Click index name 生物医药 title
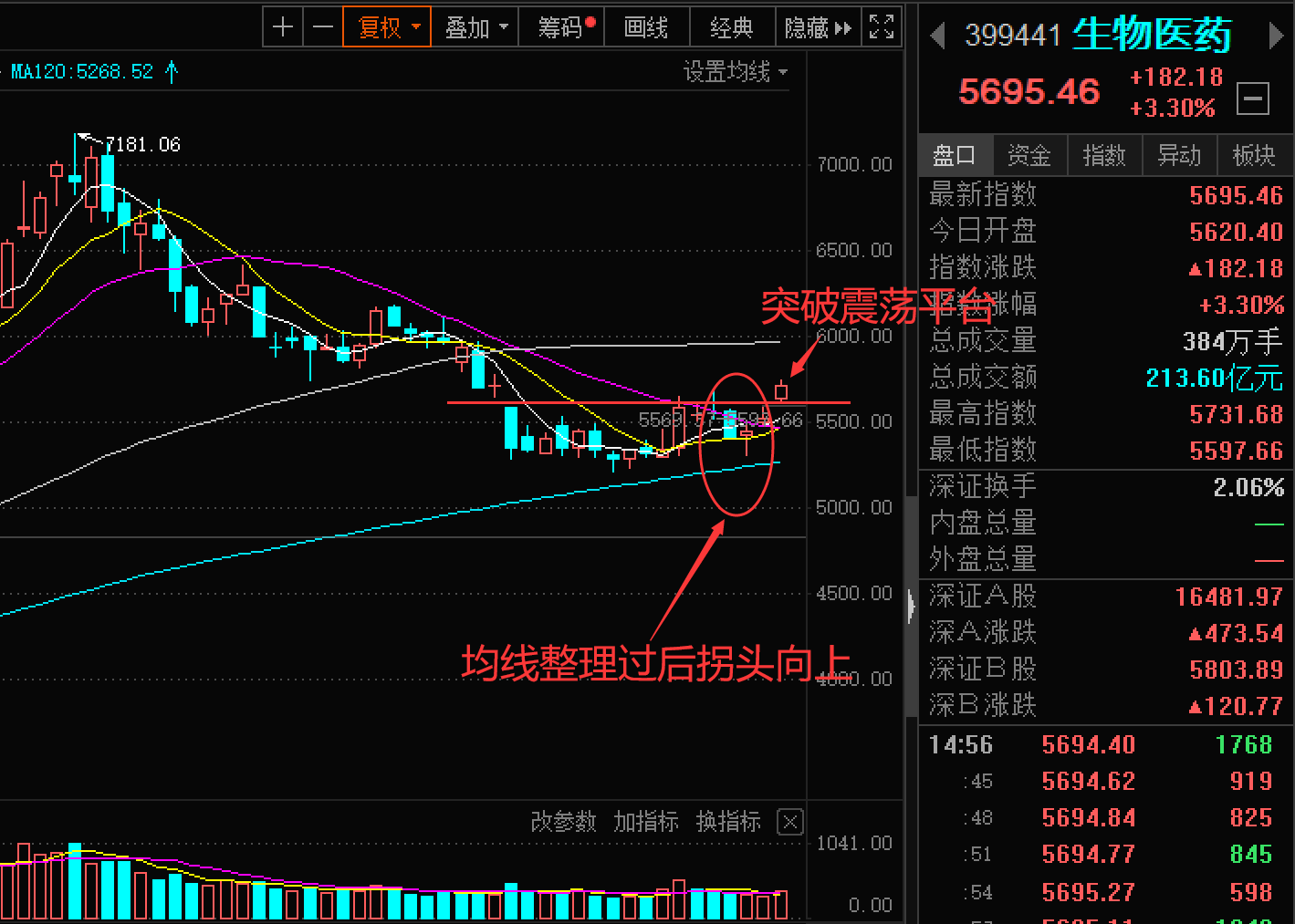 (1152, 35)
